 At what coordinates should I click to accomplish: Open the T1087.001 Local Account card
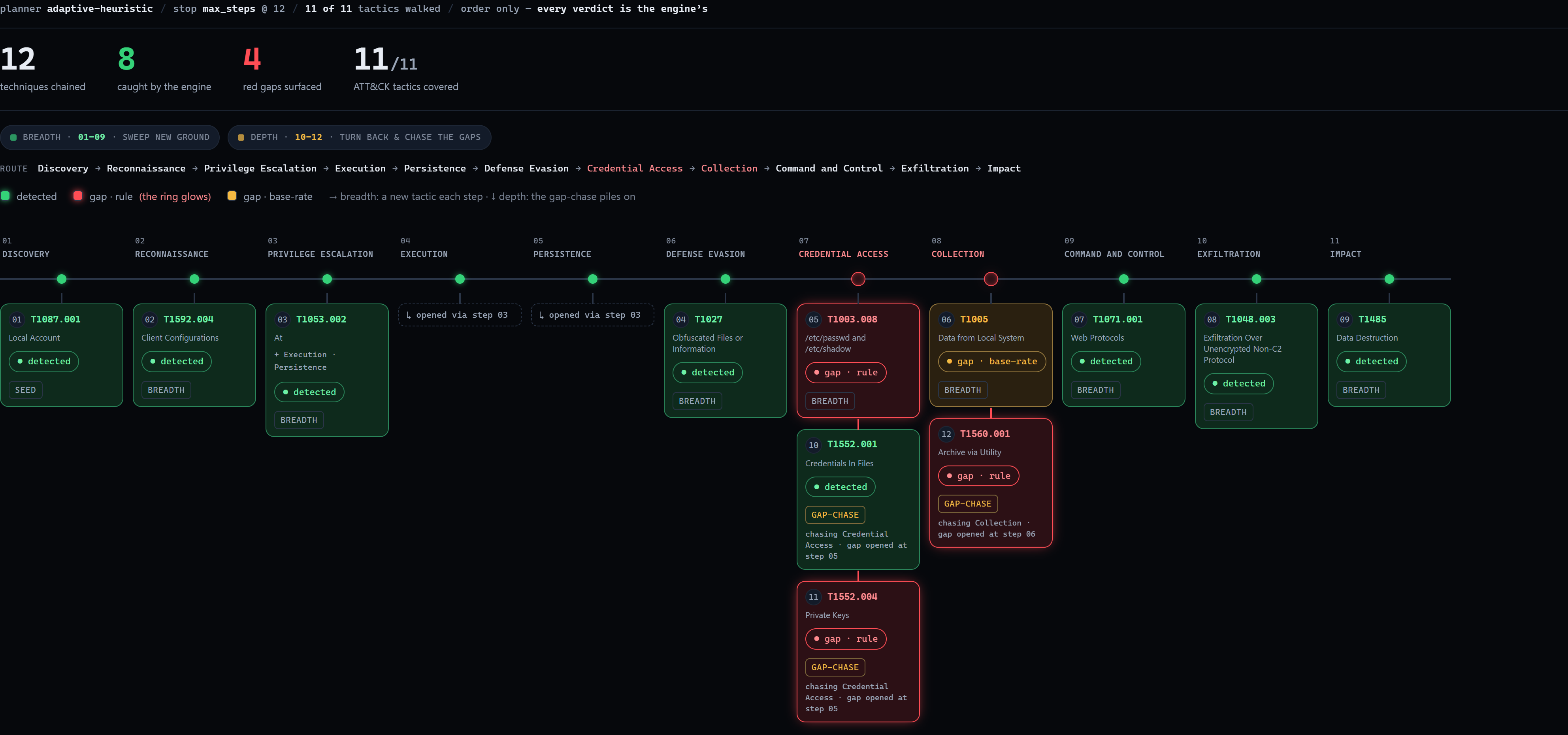pos(62,355)
